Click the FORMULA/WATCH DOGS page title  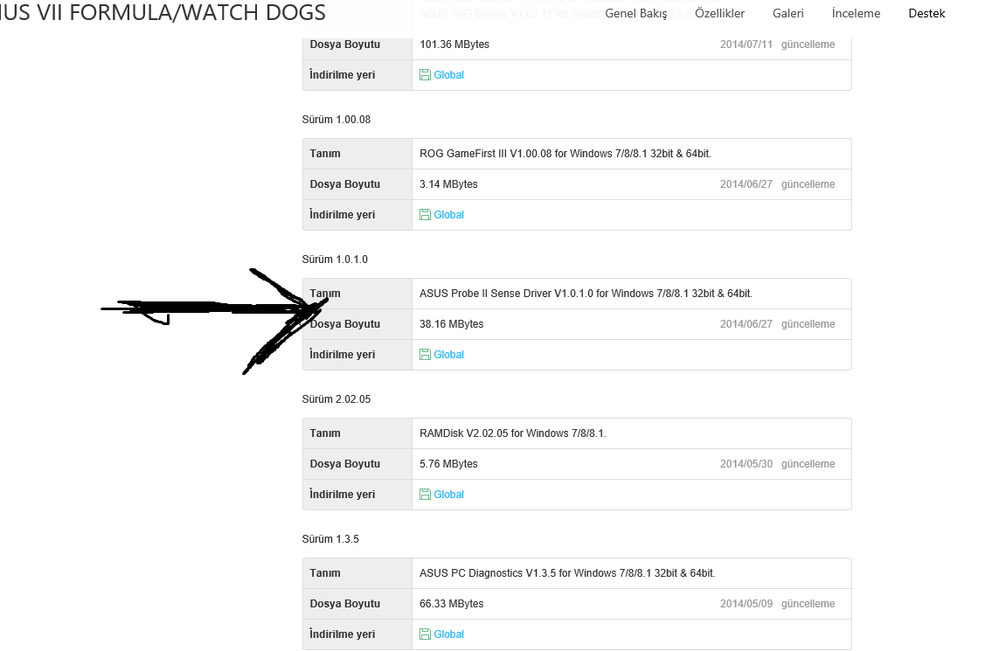coord(162,12)
